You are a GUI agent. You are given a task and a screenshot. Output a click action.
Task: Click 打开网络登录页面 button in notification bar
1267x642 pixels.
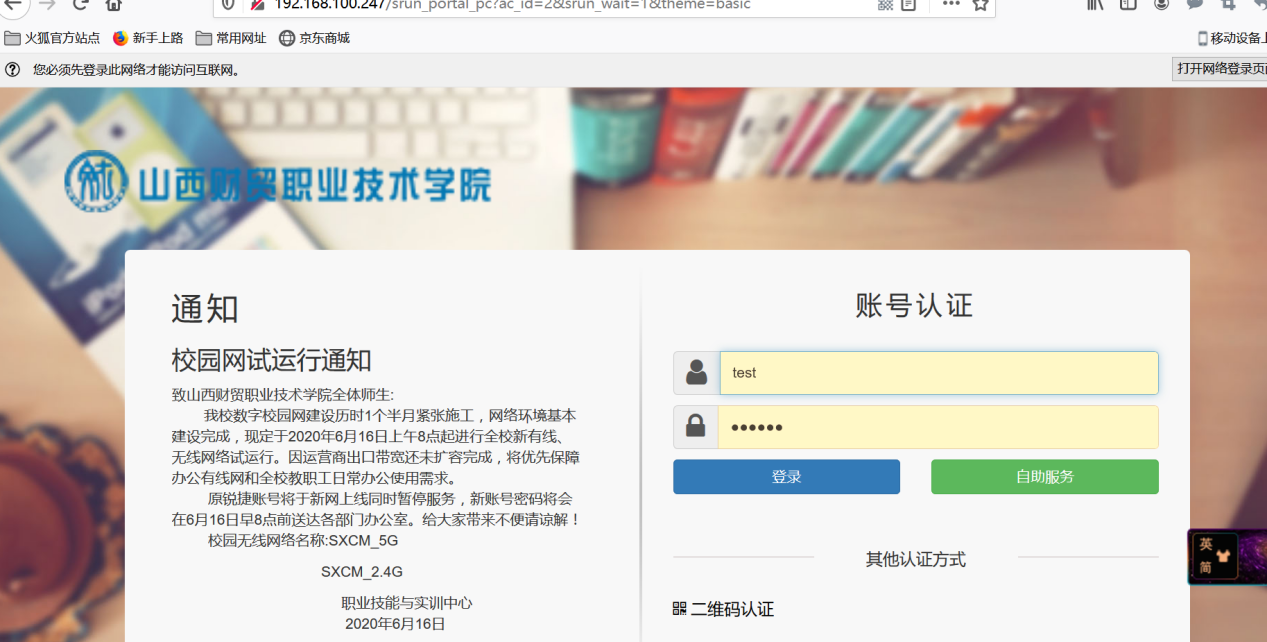click(x=1220, y=69)
